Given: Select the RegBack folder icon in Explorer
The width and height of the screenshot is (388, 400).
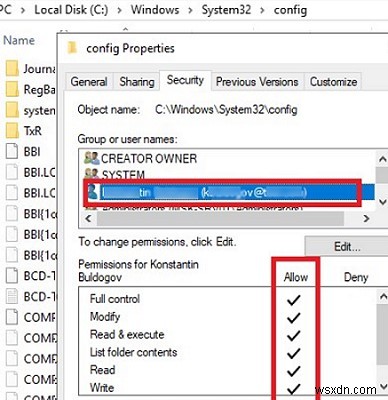Looking at the screenshot, I should pos(12,89).
